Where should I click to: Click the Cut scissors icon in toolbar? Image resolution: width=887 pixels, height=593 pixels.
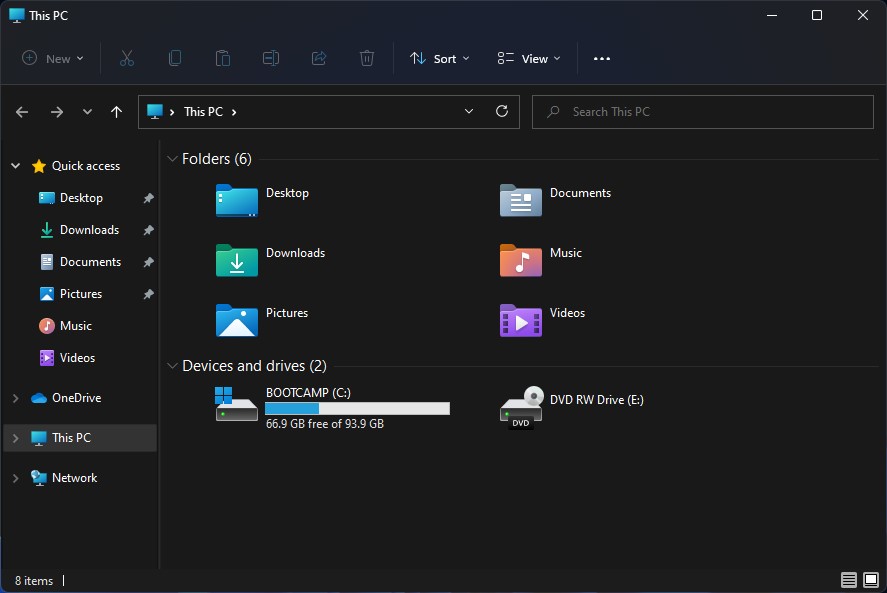127,58
